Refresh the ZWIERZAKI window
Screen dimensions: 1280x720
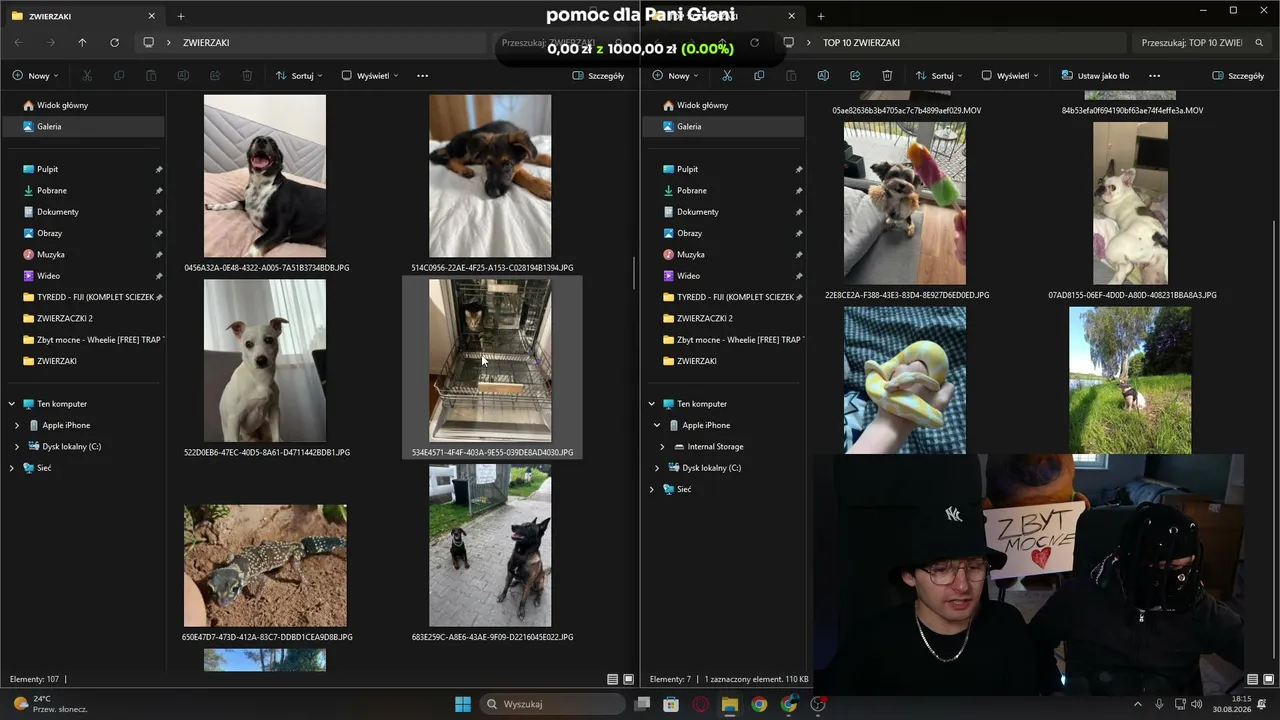pyautogui.click(x=114, y=43)
